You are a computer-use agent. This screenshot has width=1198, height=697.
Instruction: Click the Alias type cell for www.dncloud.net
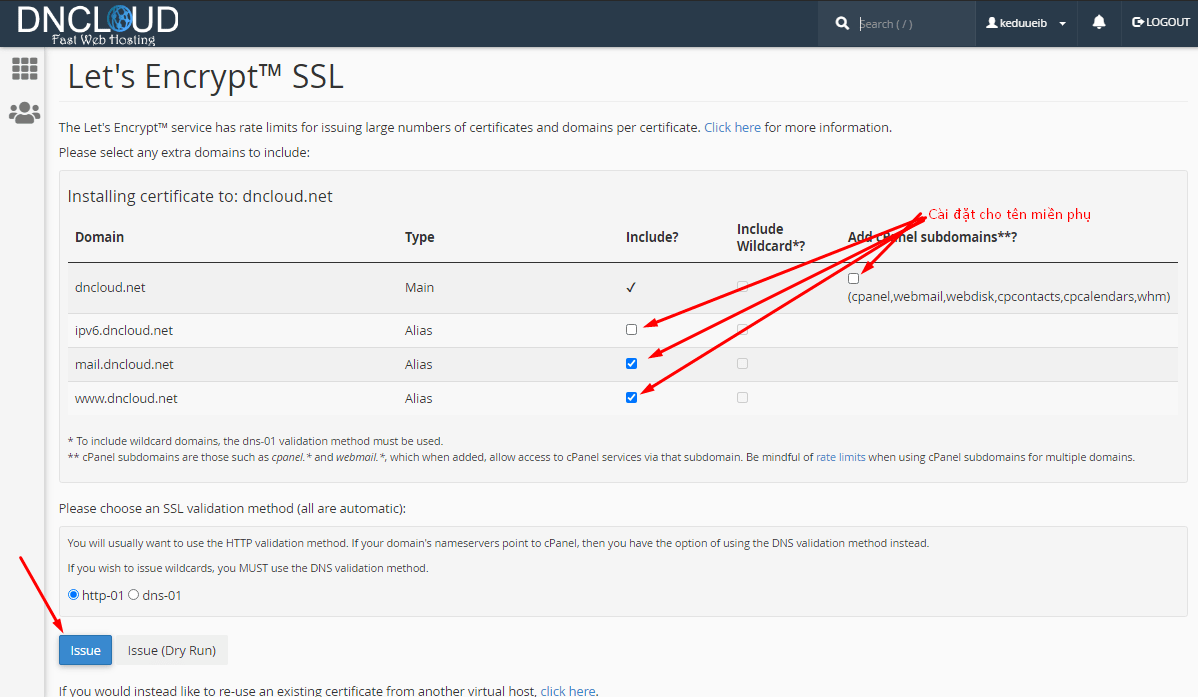(419, 398)
